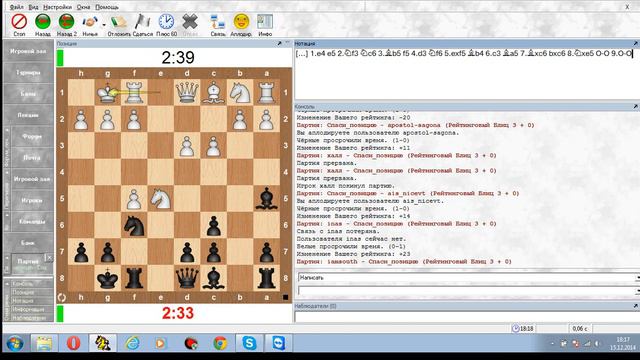Click the white pawn on f5
The image size is (640, 360).
(x=134, y=199)
